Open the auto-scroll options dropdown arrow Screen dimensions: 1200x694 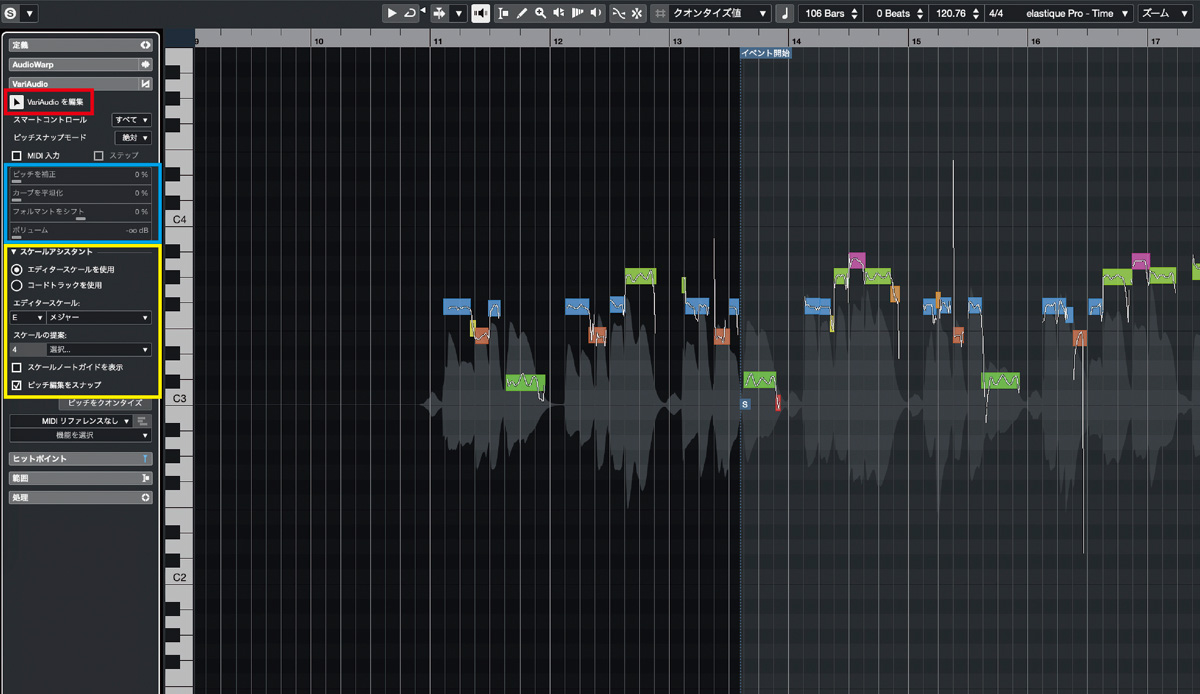tap(458, 13)
